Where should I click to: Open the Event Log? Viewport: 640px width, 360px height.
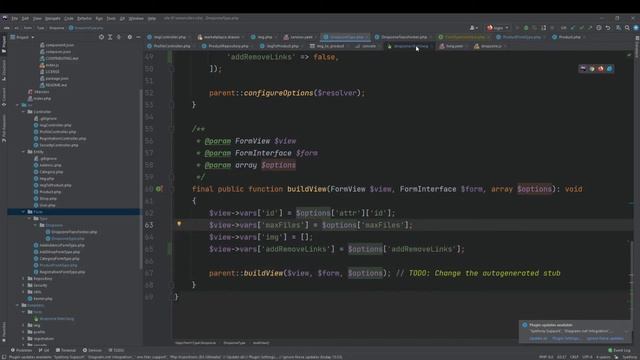pos(619,350)
